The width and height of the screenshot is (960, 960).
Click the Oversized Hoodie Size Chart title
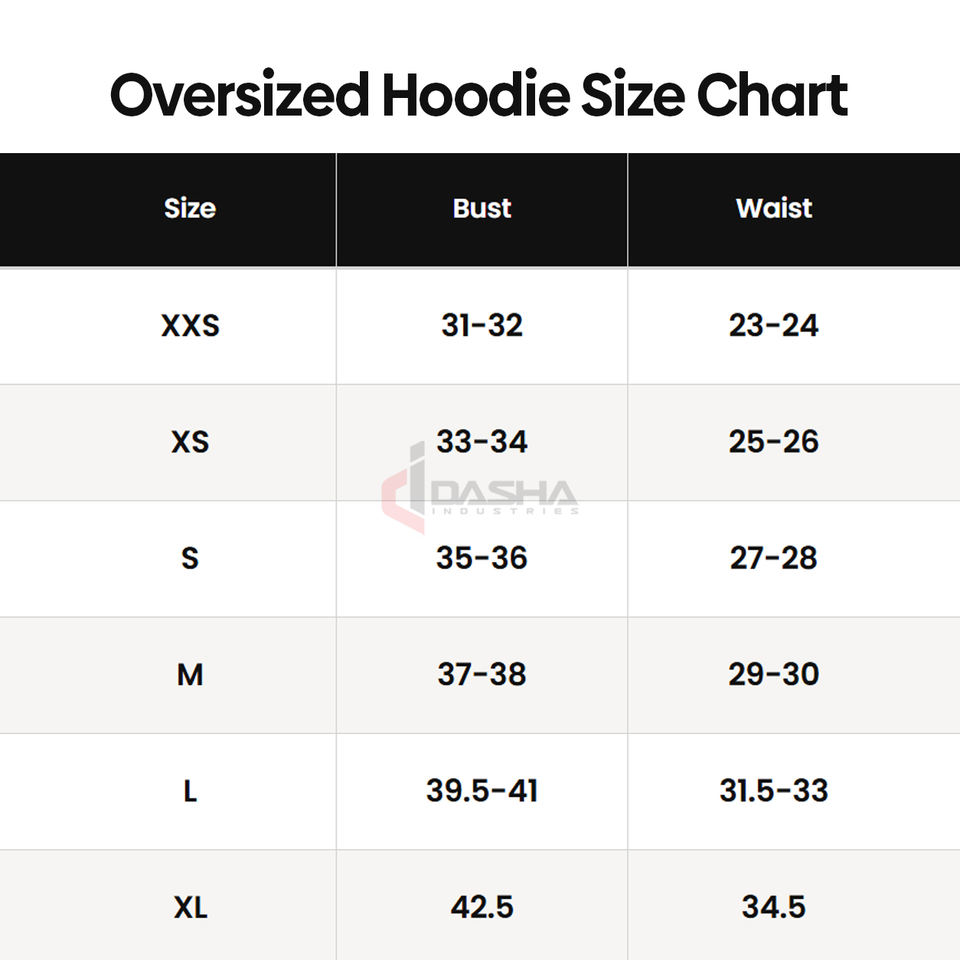(479, 96)
